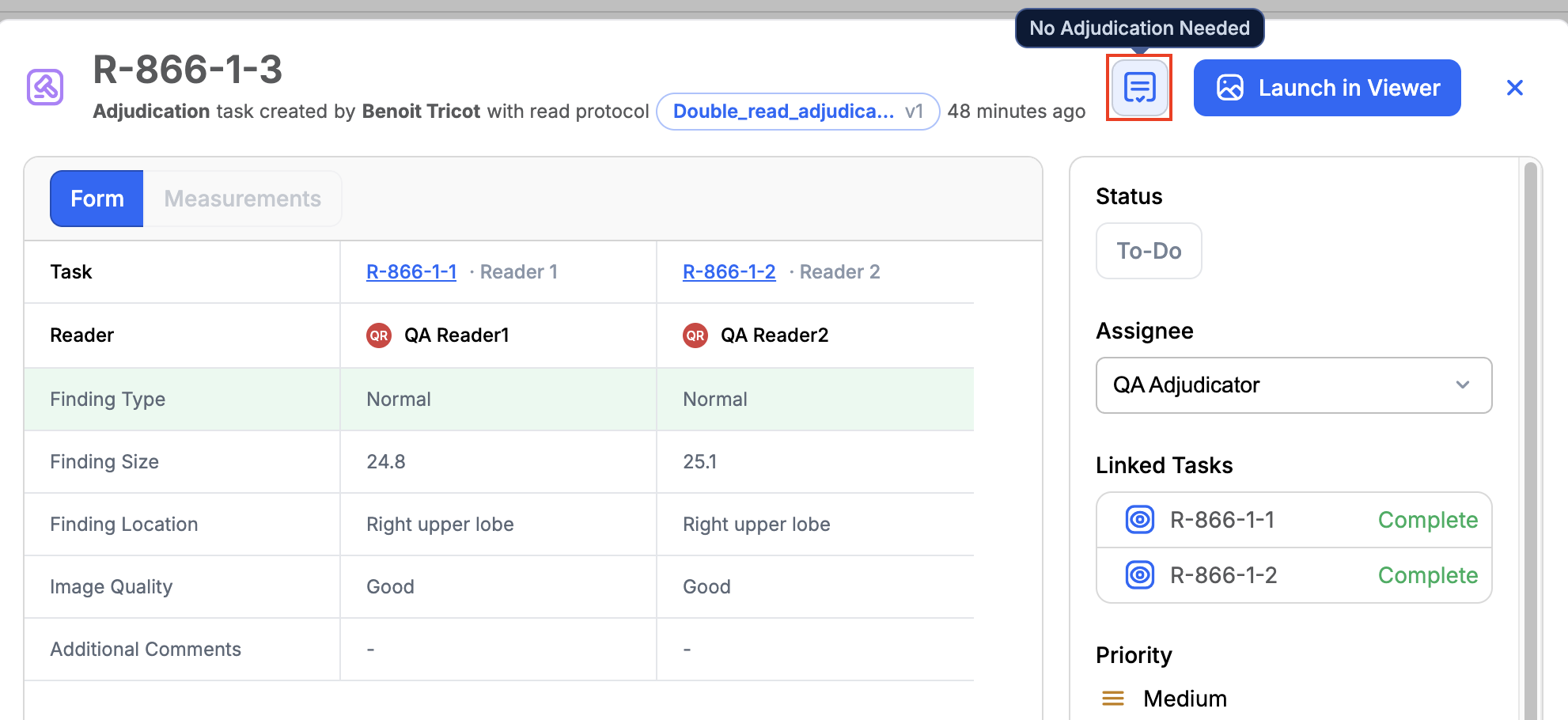The image size is (1568, 720).
Task: Click the To-Do status button
Action: [x=1149, y=251]
